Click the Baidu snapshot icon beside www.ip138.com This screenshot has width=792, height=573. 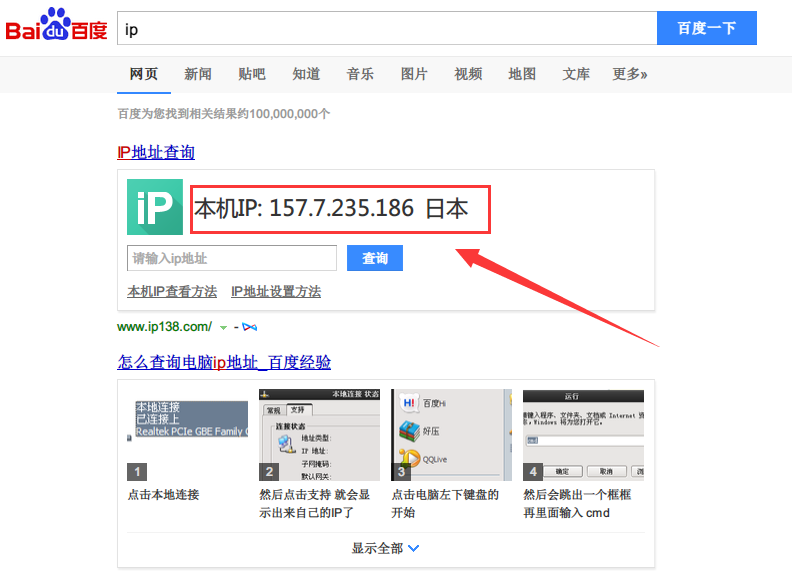(250, 327)
